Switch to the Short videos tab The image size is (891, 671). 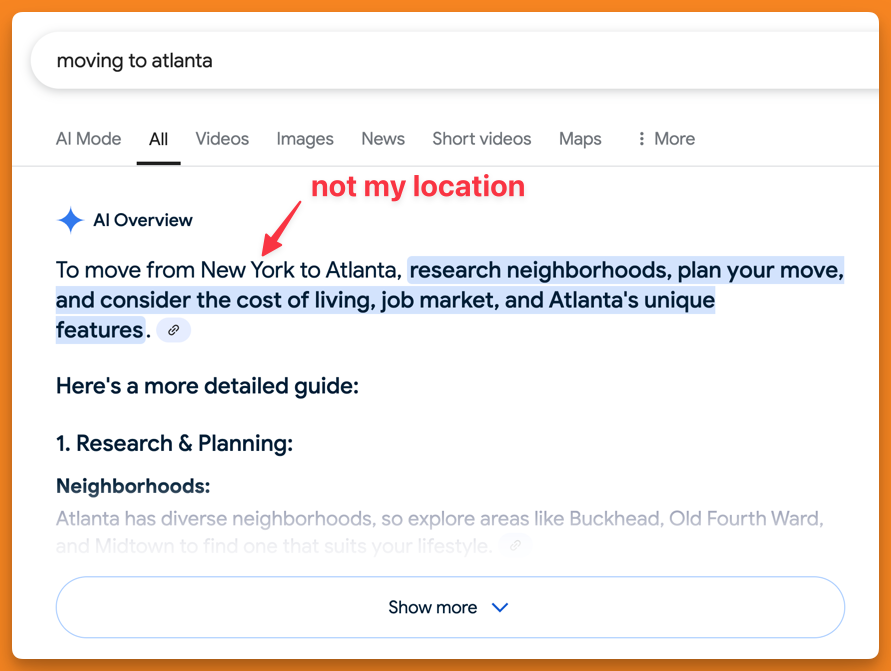(x=481, y=139)
